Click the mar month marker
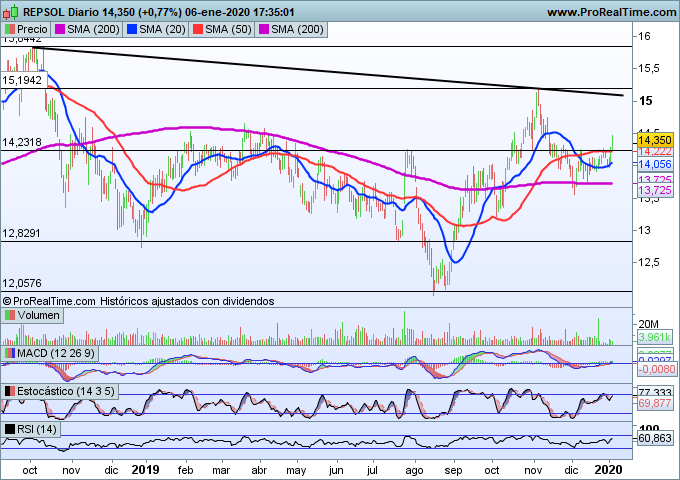 (x=221, y=470)
